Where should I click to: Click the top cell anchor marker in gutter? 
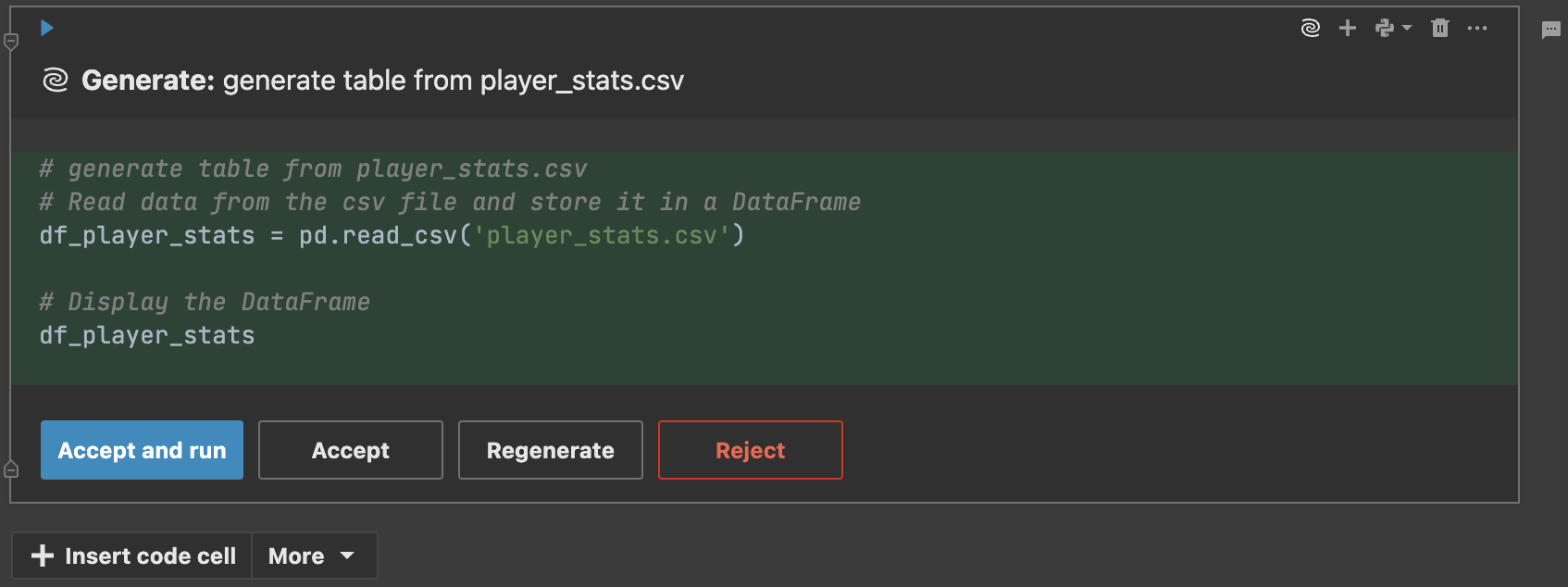click(11, 41)
